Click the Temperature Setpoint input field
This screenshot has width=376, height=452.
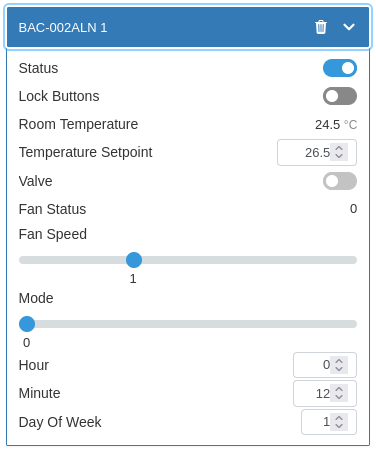pos(317,152)
